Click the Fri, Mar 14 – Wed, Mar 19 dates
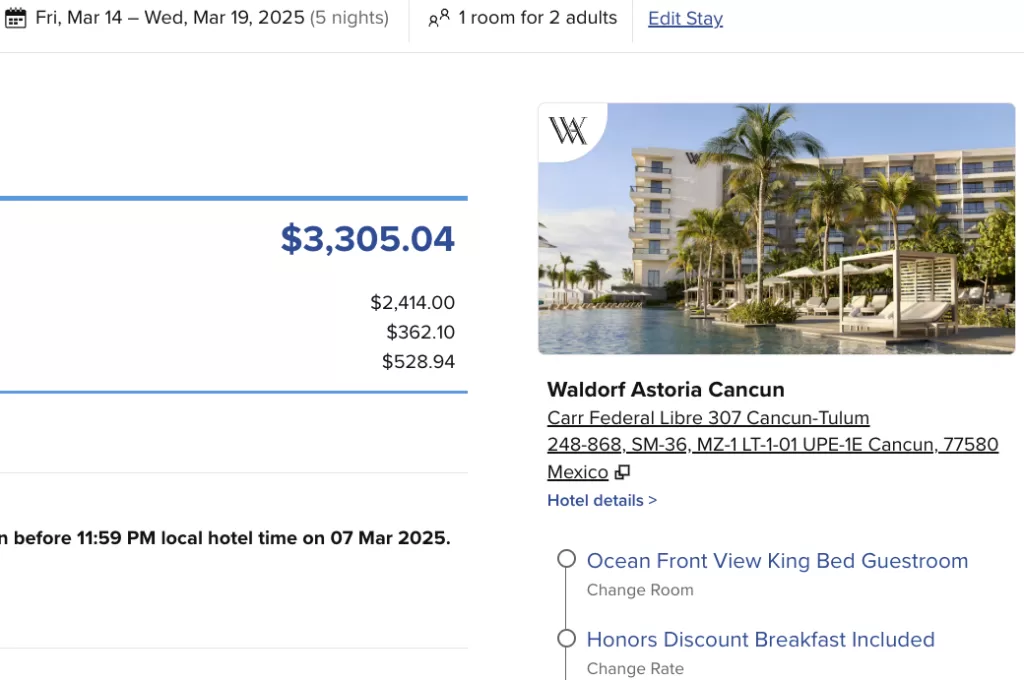The image size is (1024, 680). coord(170,18)
